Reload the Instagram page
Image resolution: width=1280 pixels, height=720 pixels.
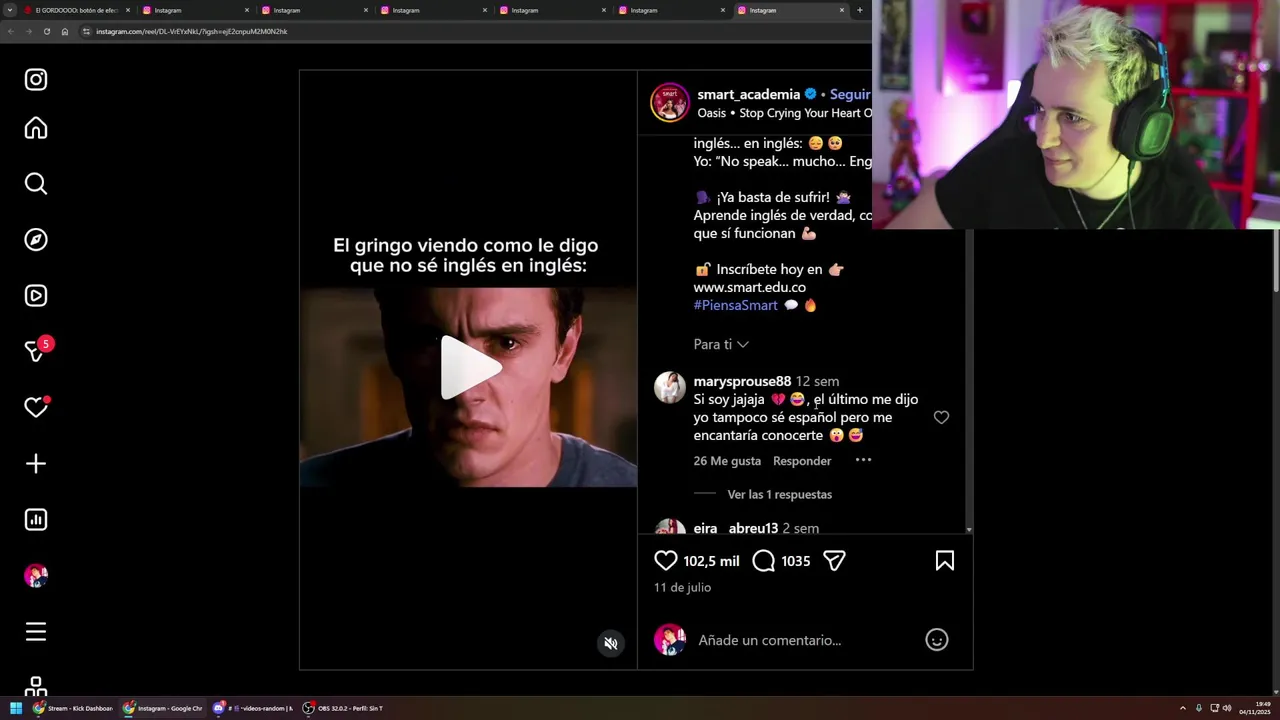[x=46, y=31]
